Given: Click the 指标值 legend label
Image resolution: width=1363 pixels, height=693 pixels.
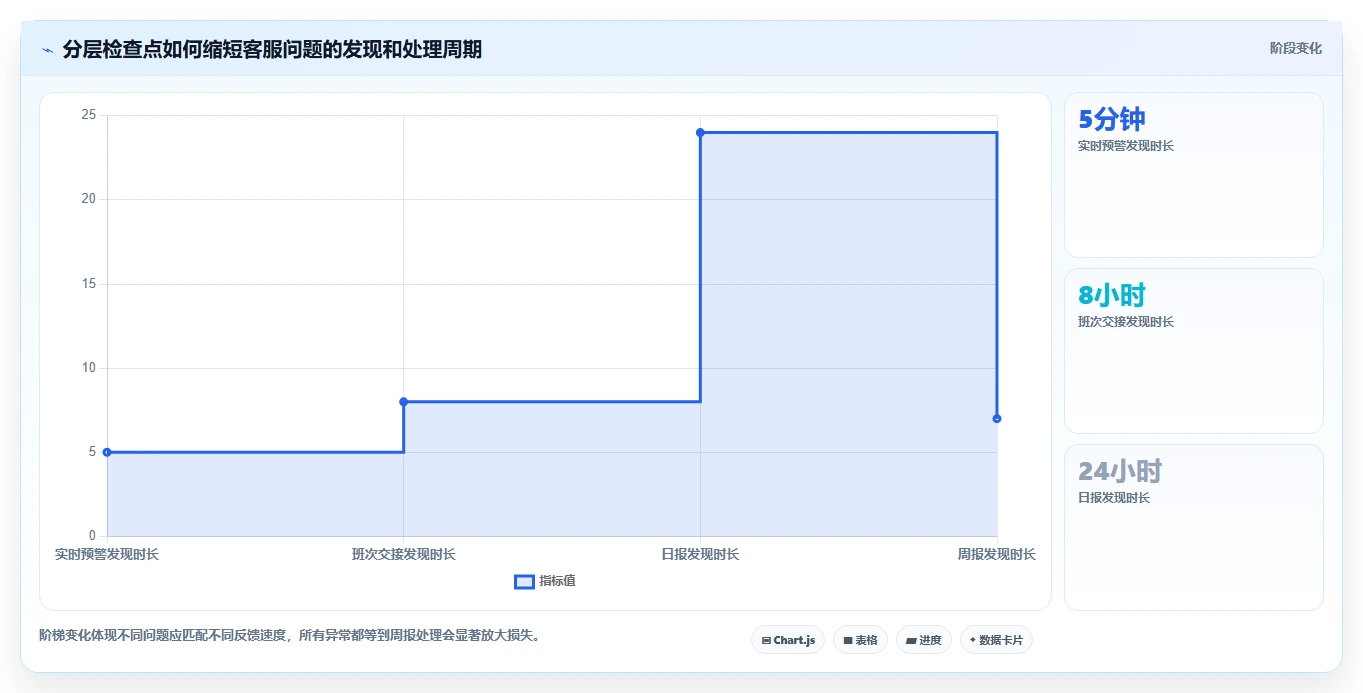Looking at the screenshot, I should tap(558, 582).
